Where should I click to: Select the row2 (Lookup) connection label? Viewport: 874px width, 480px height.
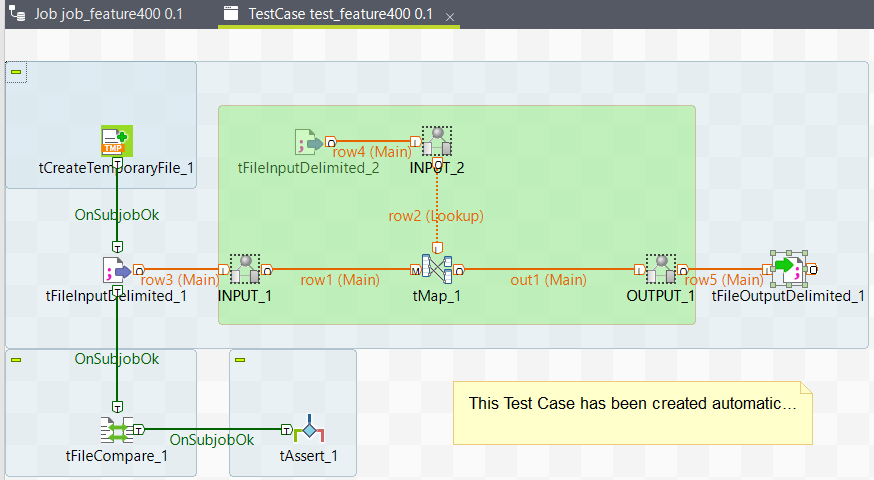436,215
